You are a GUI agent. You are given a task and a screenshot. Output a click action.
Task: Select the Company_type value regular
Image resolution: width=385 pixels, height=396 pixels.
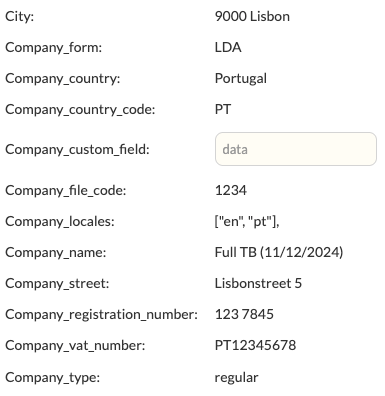236,378
